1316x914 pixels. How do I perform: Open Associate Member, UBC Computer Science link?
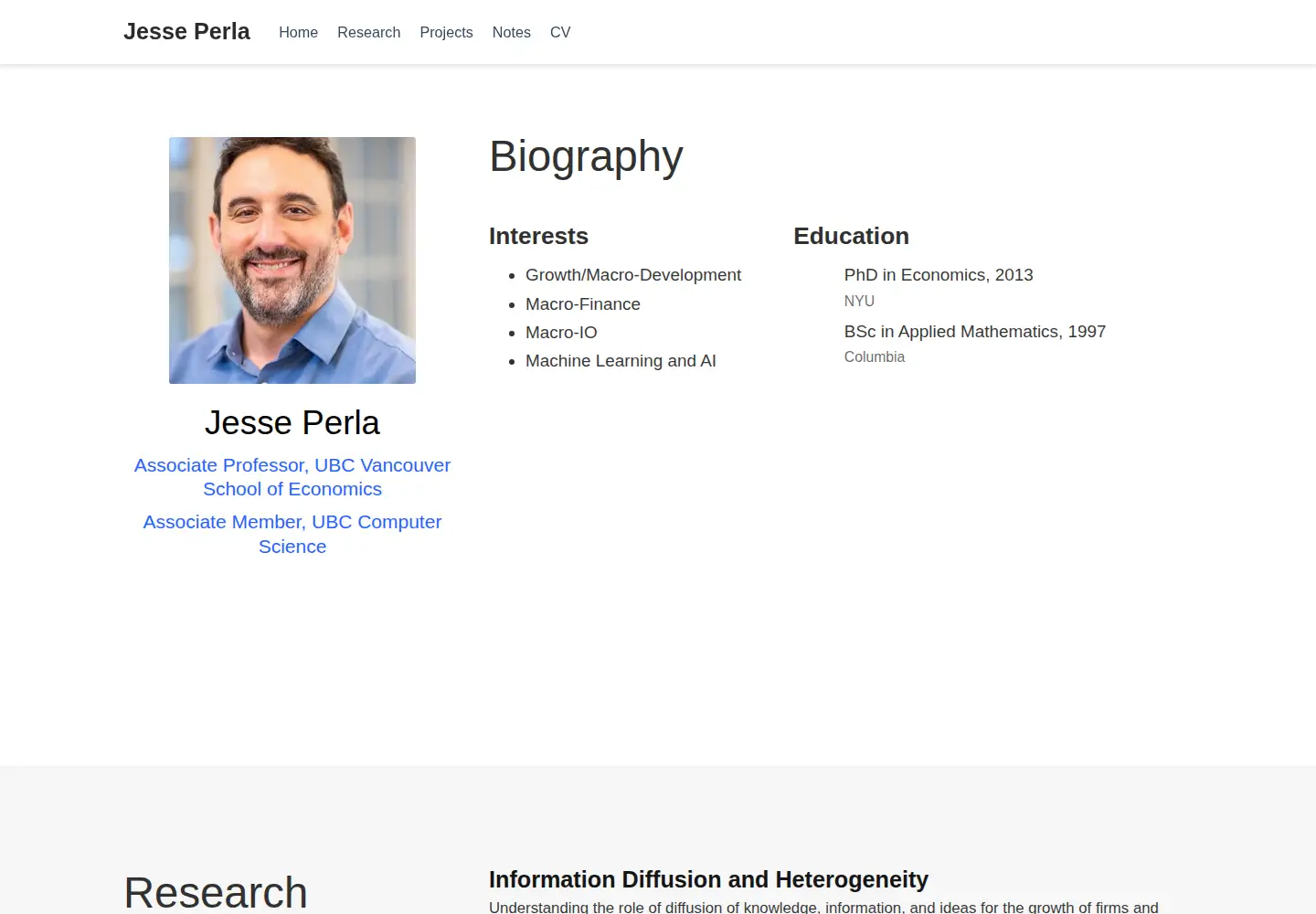292,534
